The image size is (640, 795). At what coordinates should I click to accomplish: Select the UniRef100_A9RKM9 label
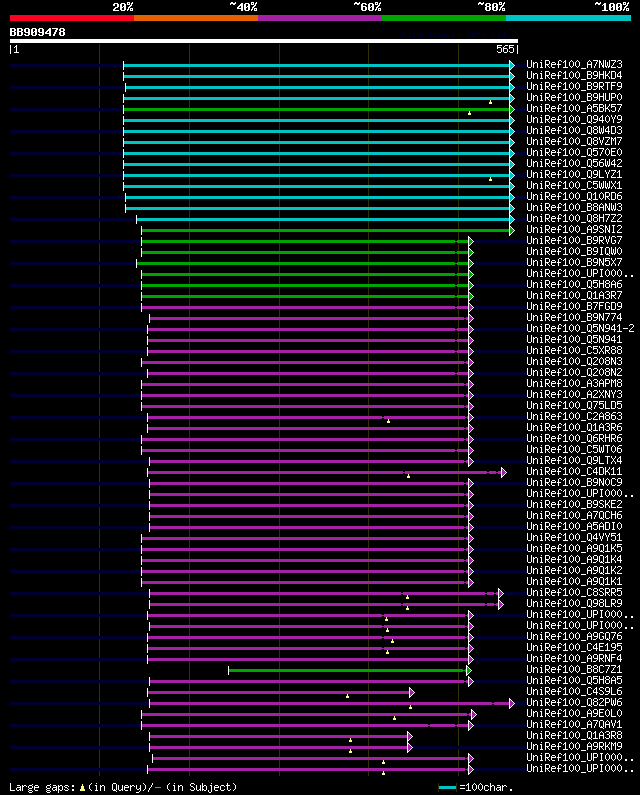[574, 746]
